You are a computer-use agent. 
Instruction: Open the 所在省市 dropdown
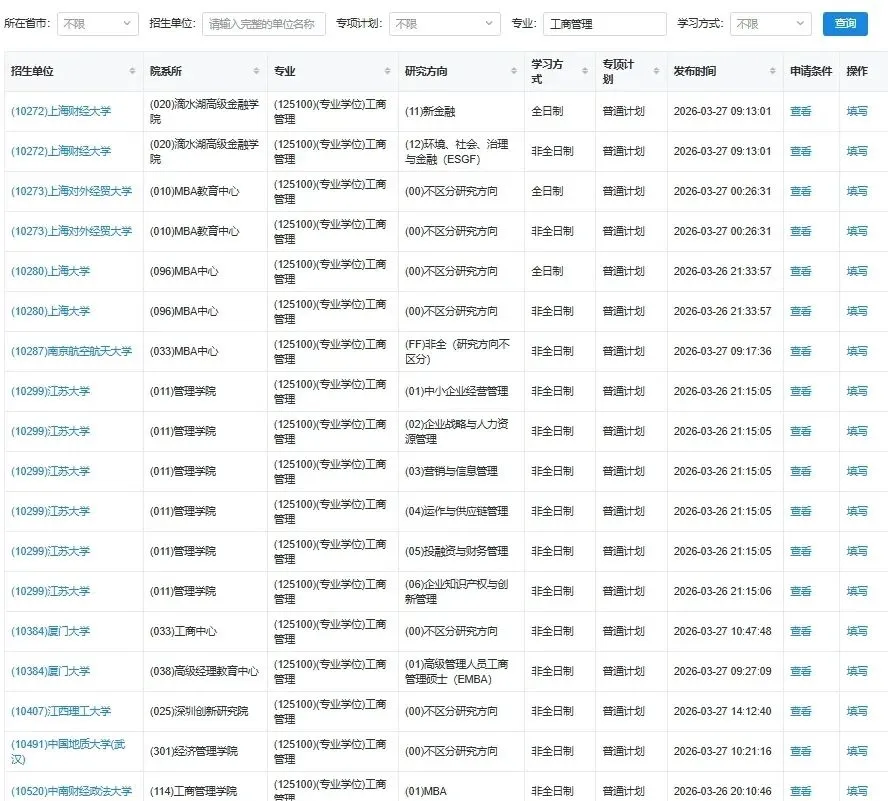point(98,24)
